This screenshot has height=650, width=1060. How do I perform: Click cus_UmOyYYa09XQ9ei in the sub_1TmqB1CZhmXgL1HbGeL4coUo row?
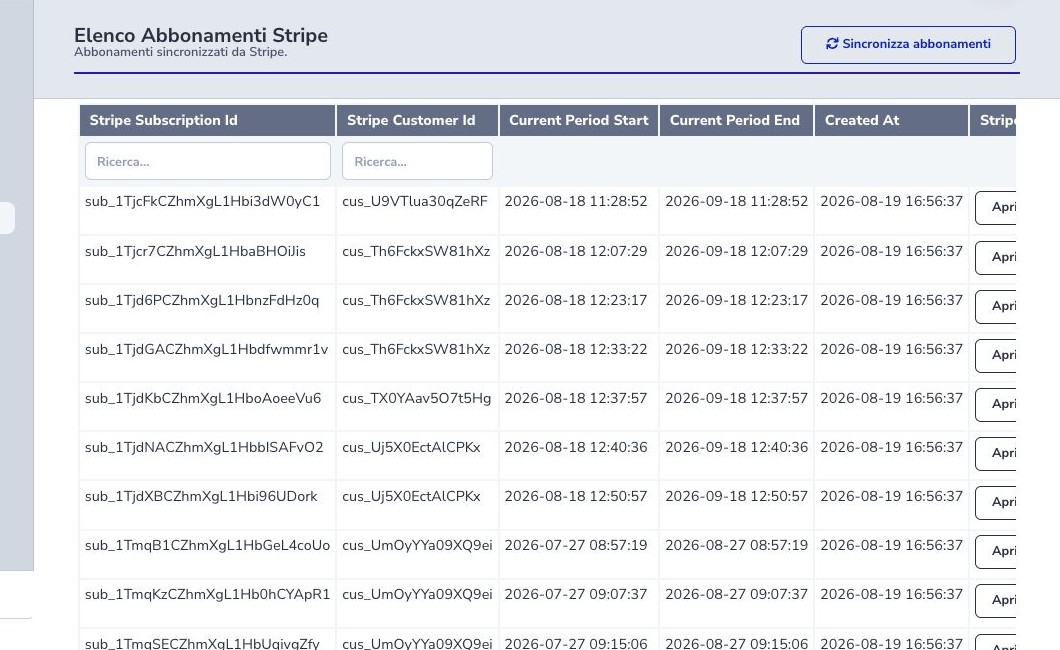point(417,545)
